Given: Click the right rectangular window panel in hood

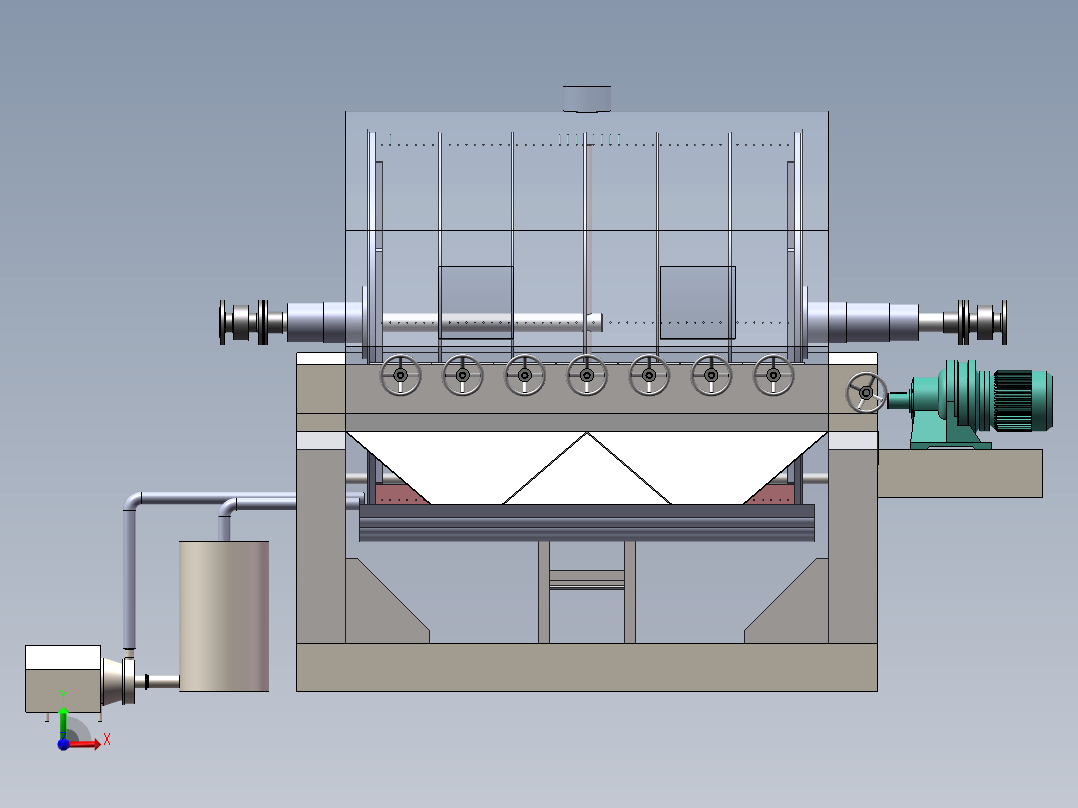Looking at the screenshot, I should point(698,303).
